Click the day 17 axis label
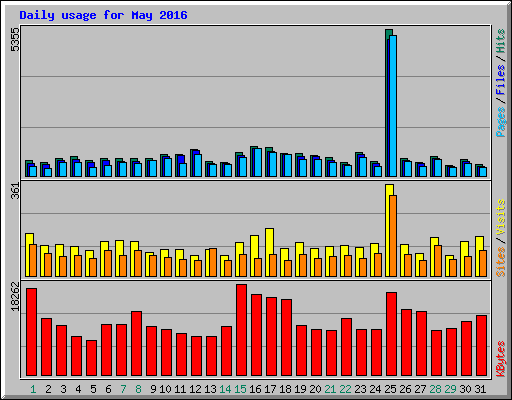The width and height of the screenshot is (512, 400). pos(270,389)
